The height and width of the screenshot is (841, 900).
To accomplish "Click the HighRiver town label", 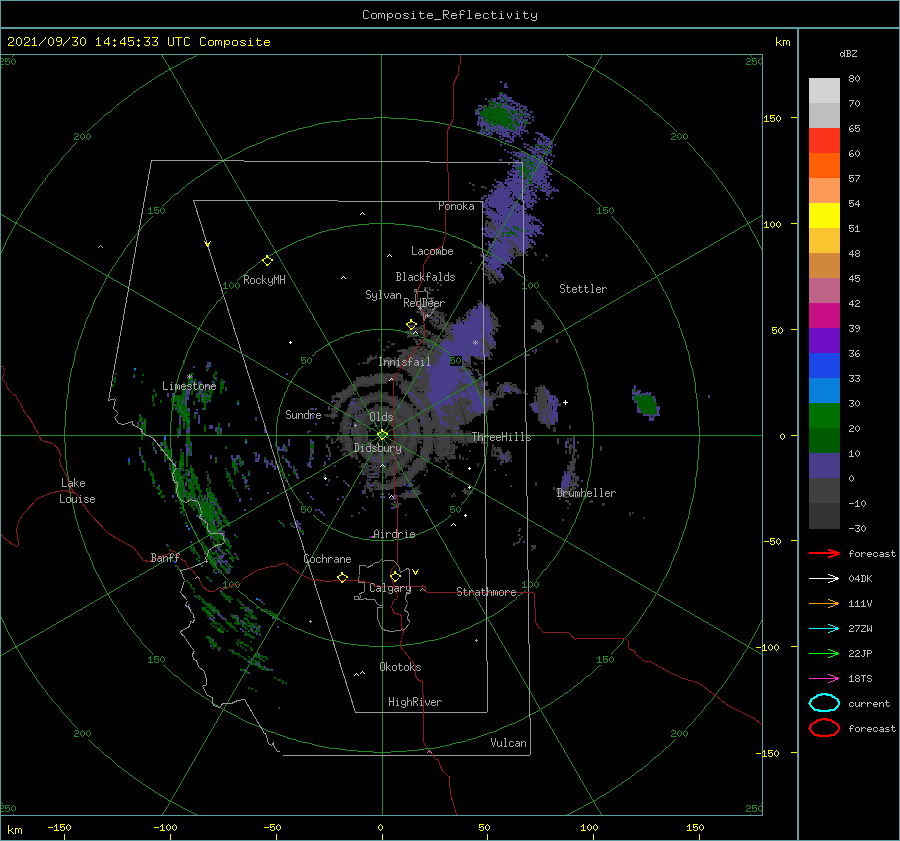I will (x=415, y=702).
